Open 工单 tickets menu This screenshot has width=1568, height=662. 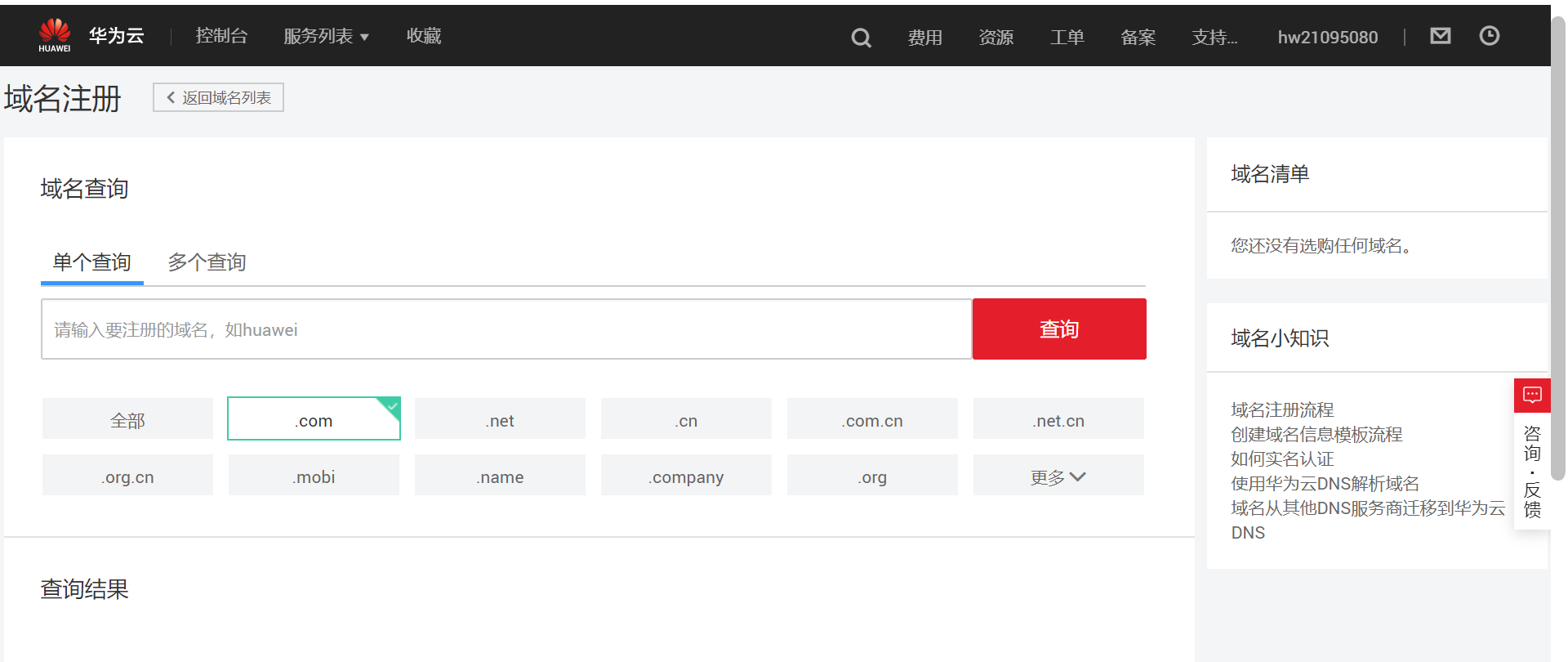point(1067,38)
